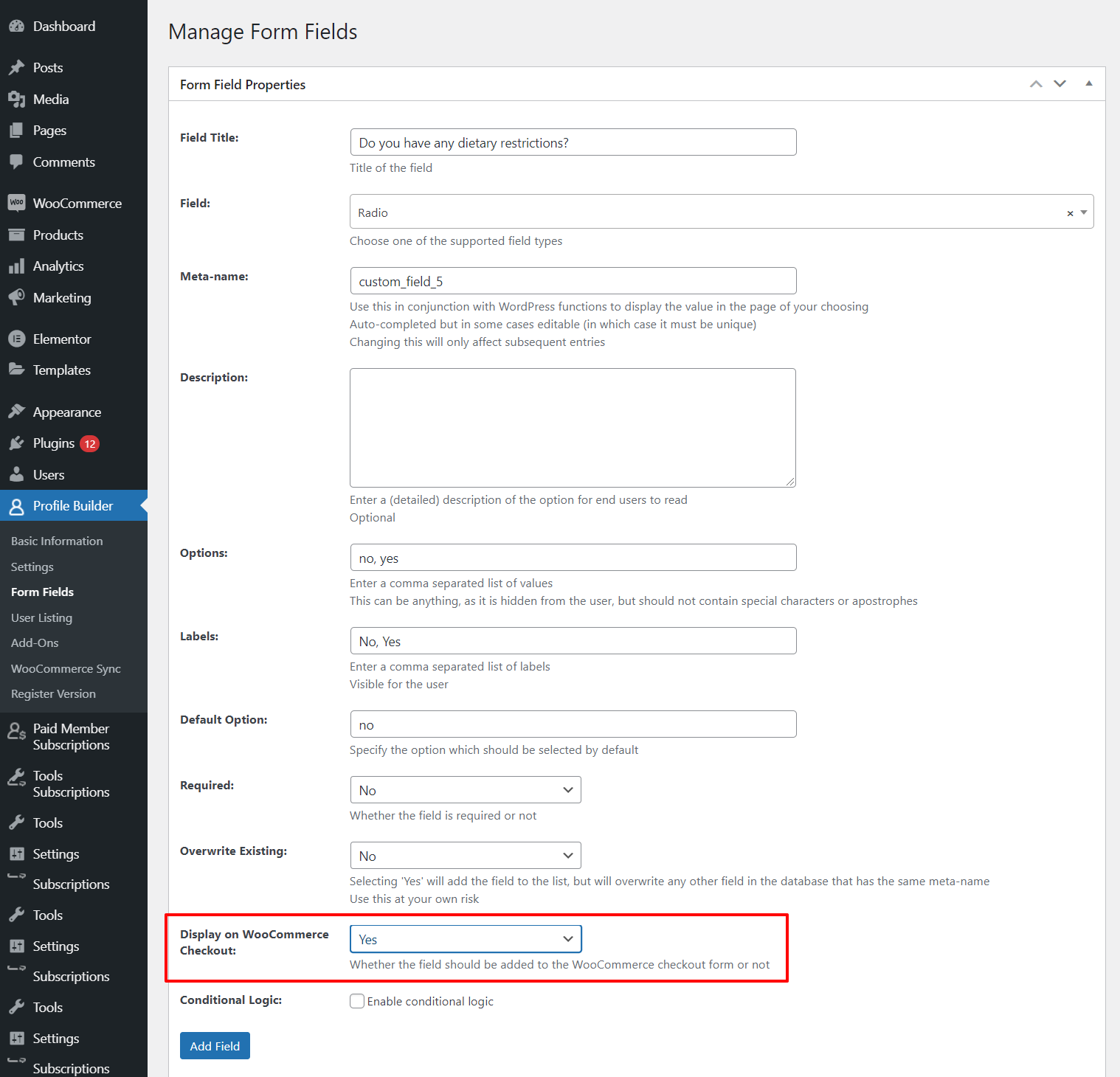
Task: Enable conditional logic checkbox
Action: tap(357, 1001)
